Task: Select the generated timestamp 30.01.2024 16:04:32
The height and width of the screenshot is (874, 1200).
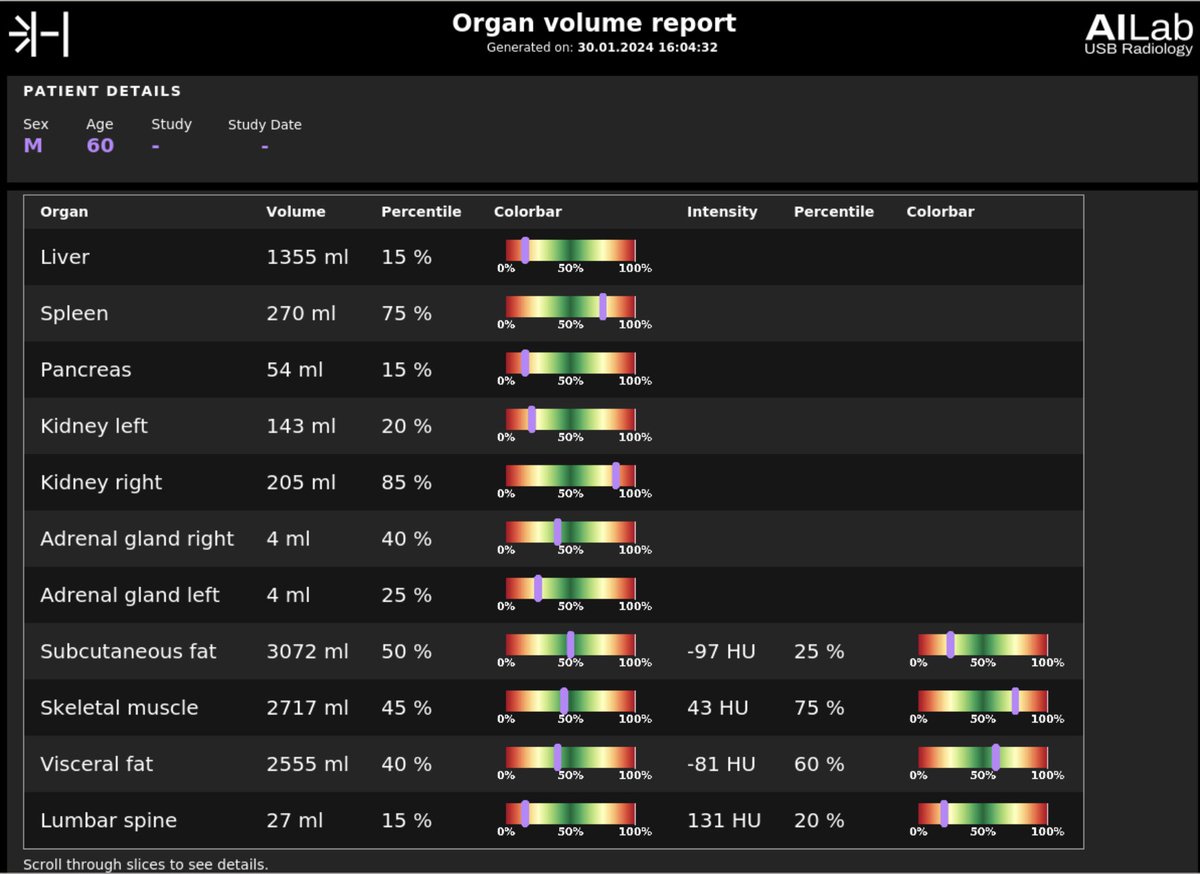Action: tap(647, 47)
